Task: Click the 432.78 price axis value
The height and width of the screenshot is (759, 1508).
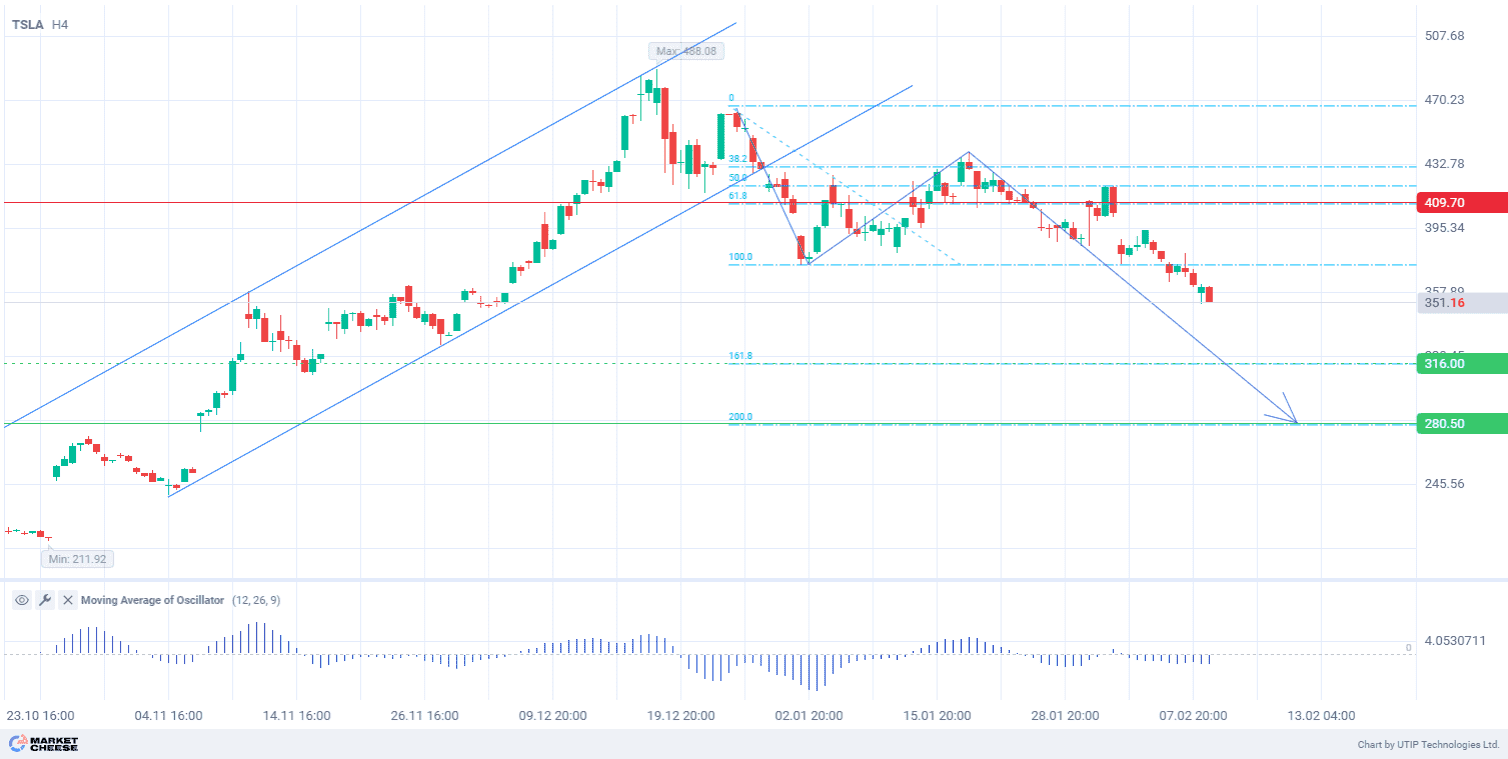Action: pos(1444,164)
